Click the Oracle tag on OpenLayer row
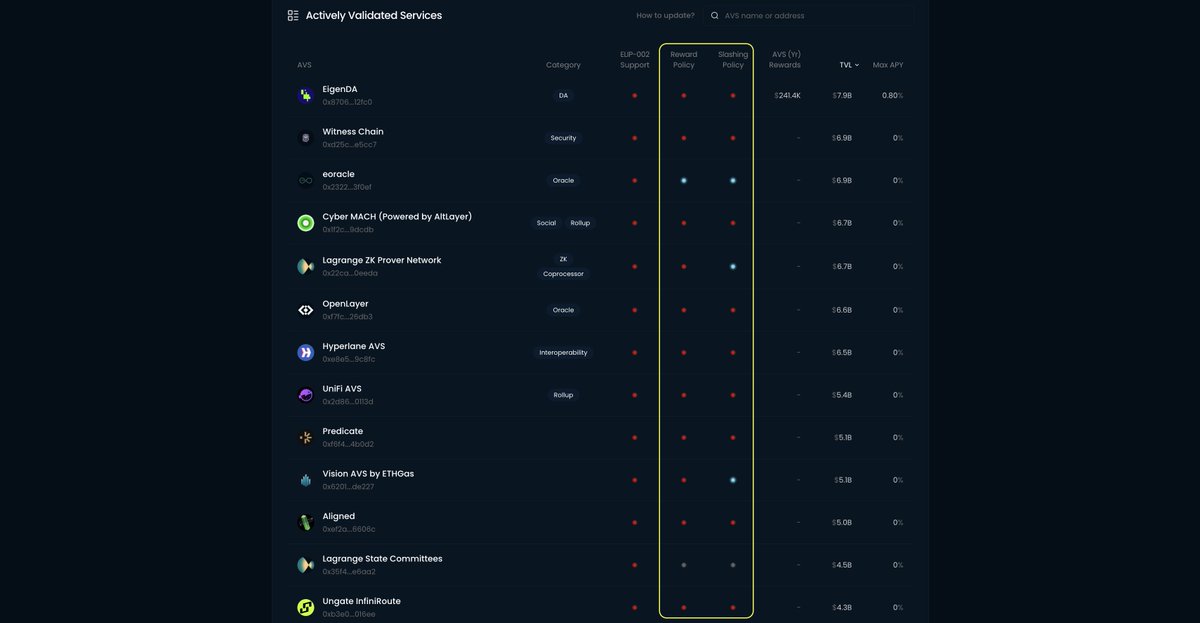Viewport: 1200px width, 623px height. coord(563,310)
